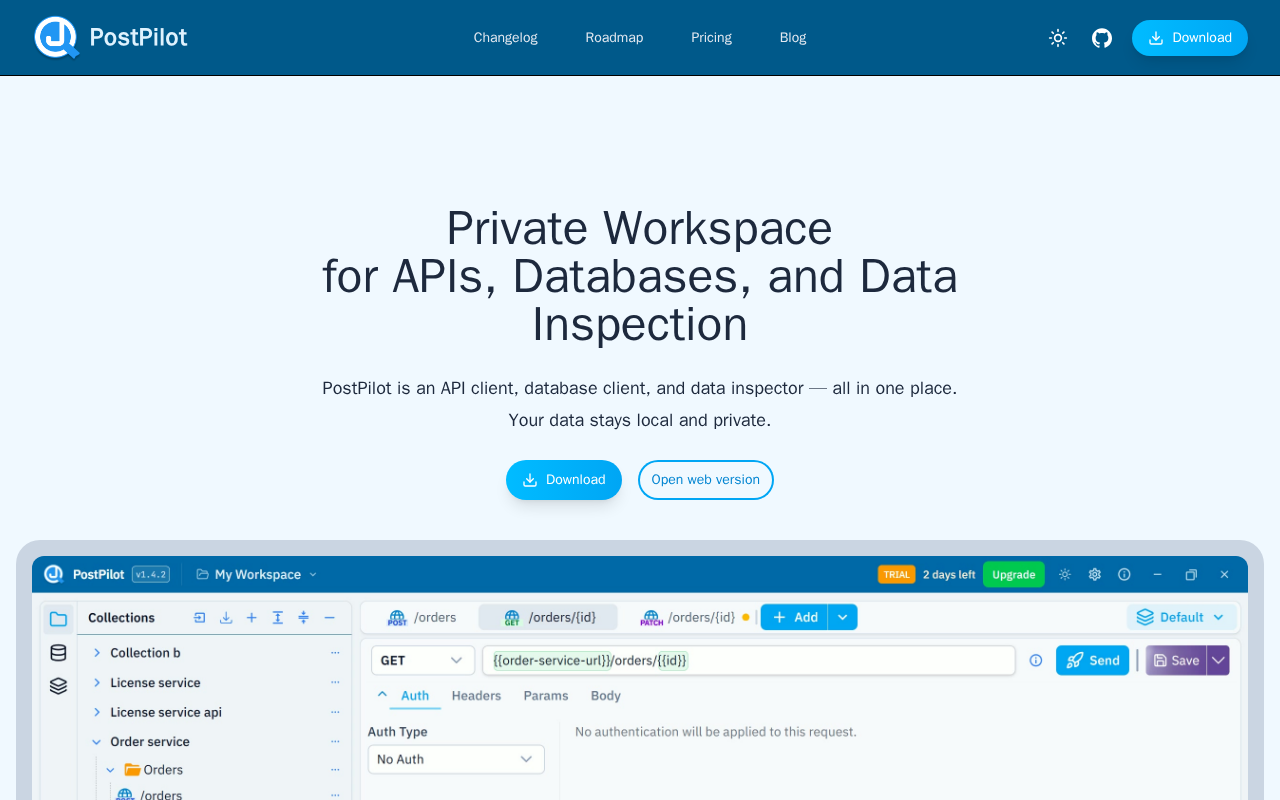Collapse the Order service chevron
Viewport: 1280px width, 800px height.
coord(97,742)
